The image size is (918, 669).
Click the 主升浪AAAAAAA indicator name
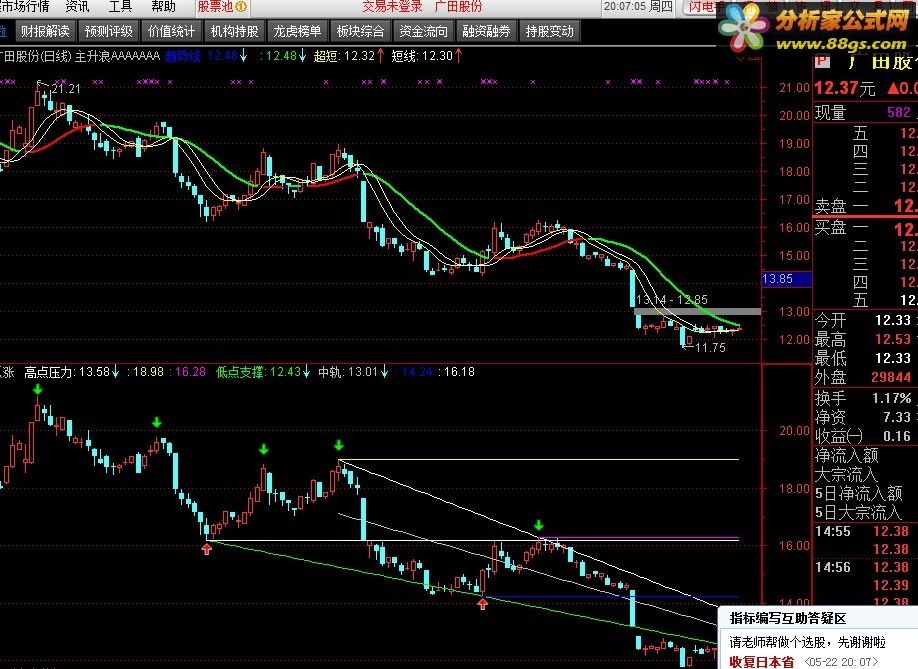coord(117,56)
